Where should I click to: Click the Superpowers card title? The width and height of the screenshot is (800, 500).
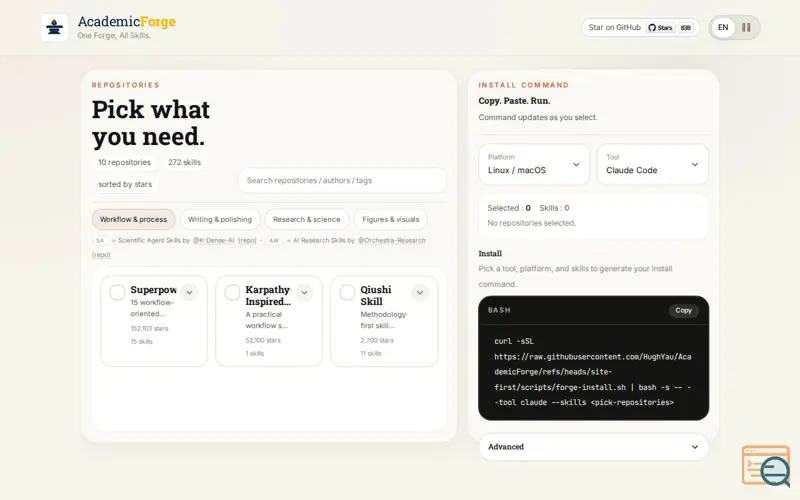[x=154, y=290]
